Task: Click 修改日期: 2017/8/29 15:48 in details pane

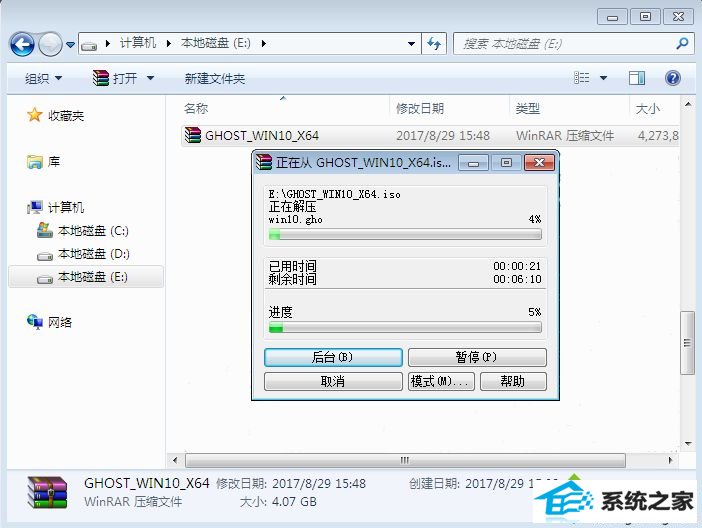Action: (x=291, y=484)
